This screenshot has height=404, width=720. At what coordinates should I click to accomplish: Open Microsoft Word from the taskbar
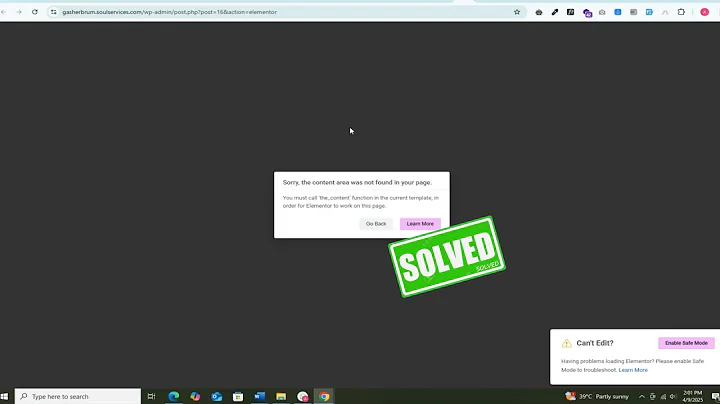(x=259, y=396)
